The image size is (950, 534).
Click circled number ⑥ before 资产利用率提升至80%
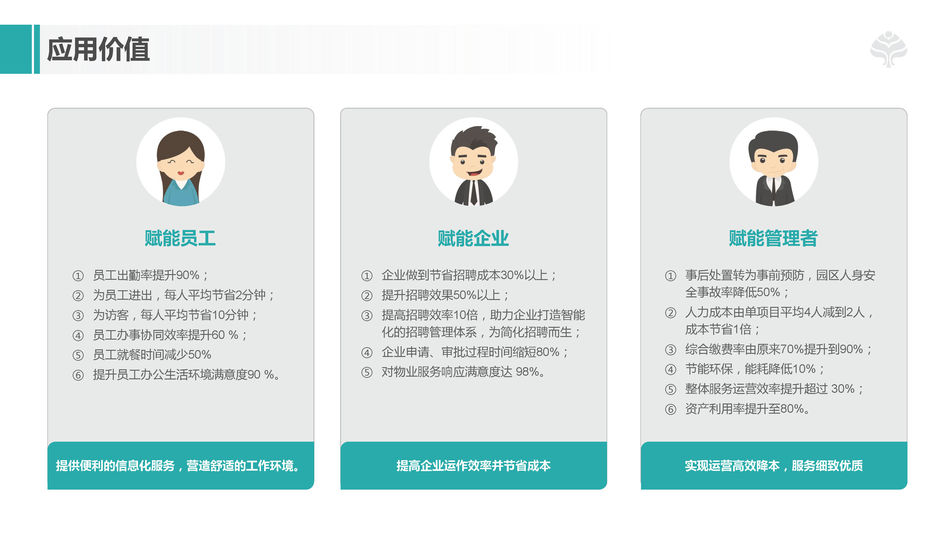[670, 409]
